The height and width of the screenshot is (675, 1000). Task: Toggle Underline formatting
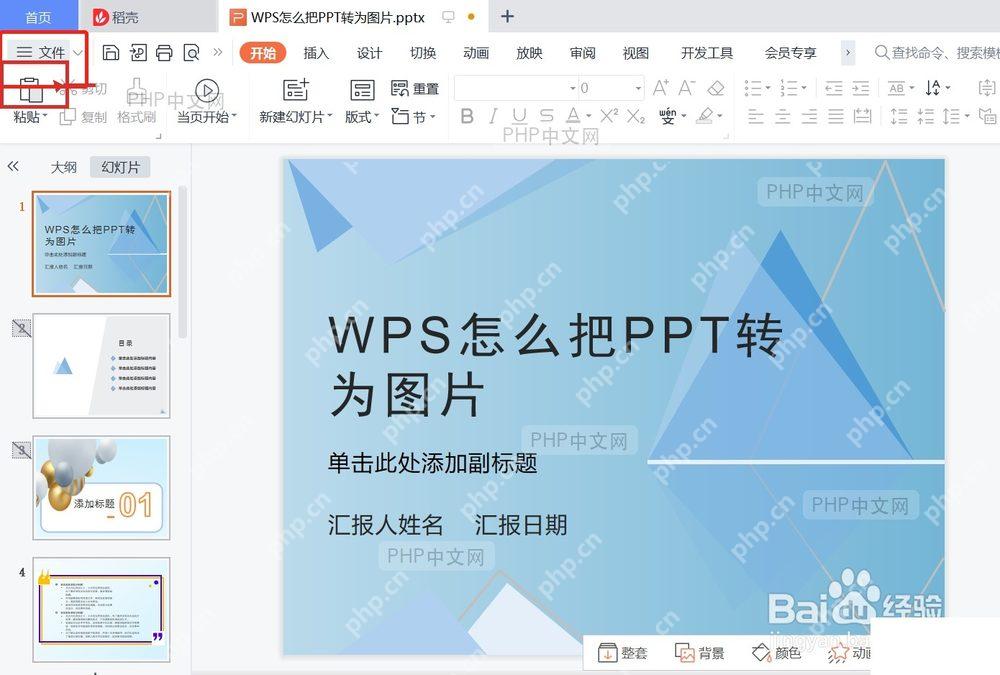click(519, 116)
